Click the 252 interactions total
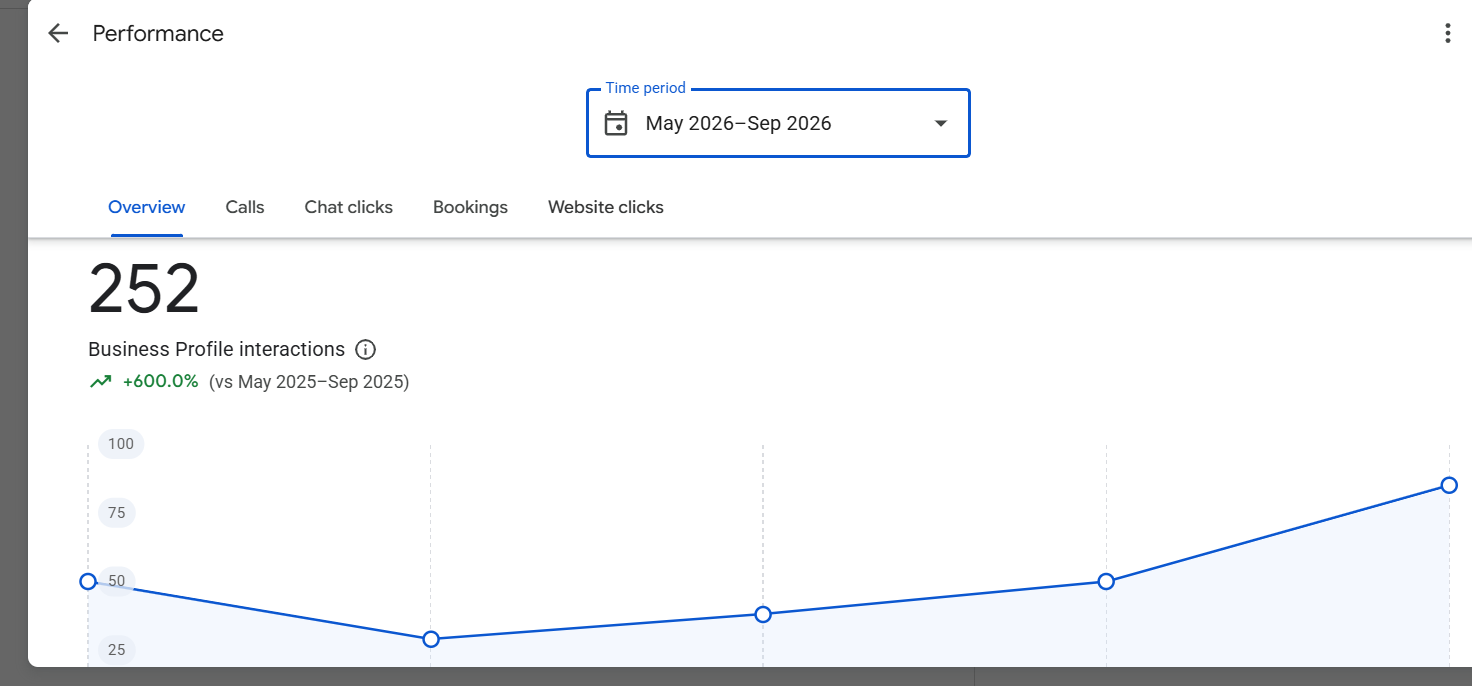1472x686 pixels. [x=144, y=290]
